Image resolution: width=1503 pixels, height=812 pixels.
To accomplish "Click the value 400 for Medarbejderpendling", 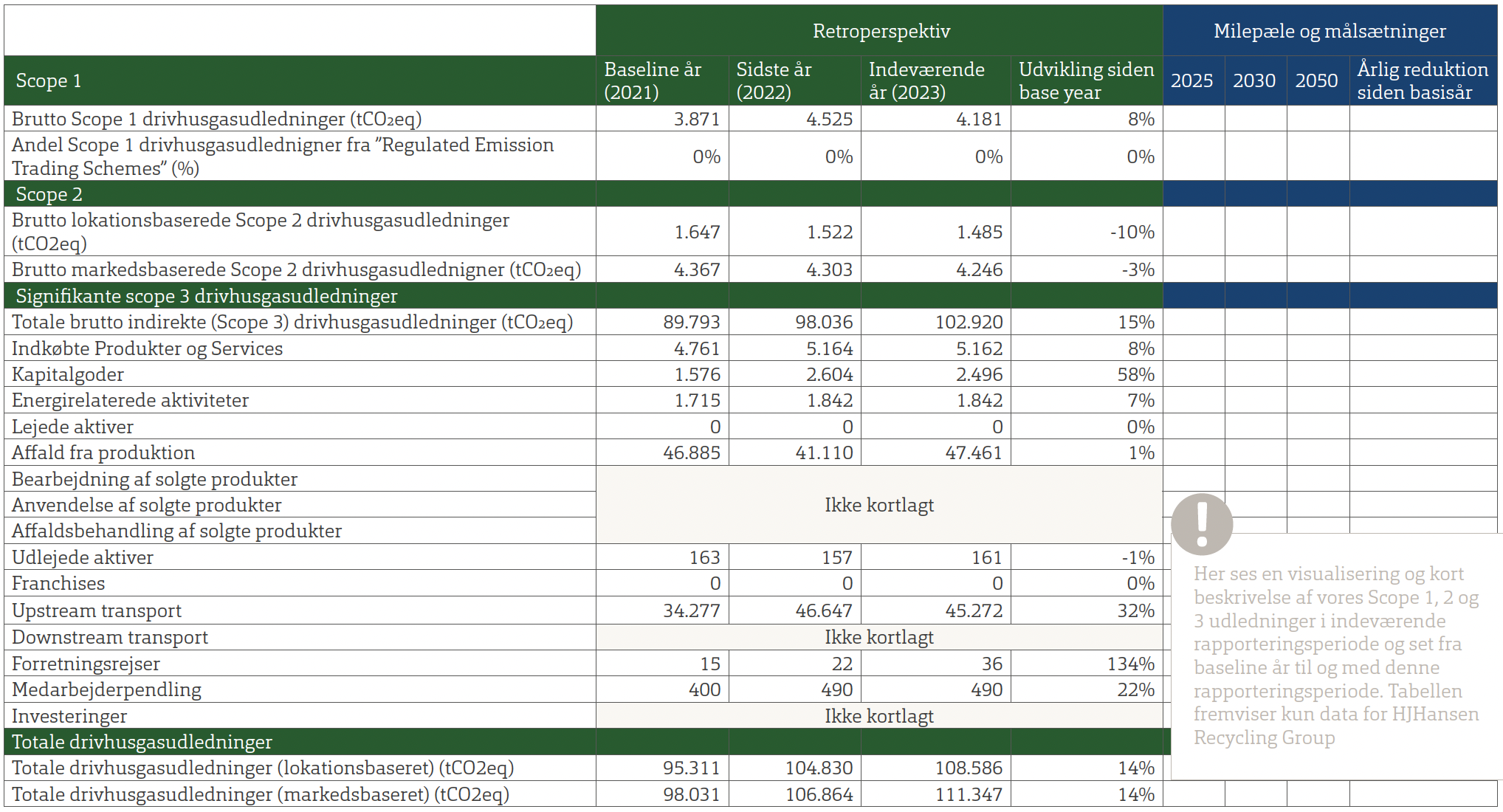I will pyautogui.click(x=704, y=689).
